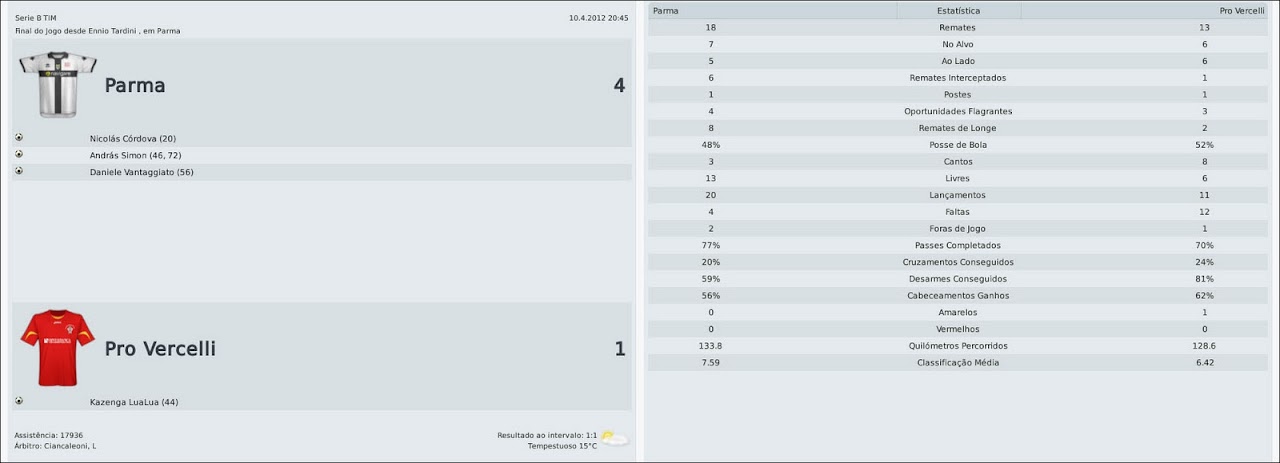The width and height of the screenshot is (1280, 463).
Task: Select the Remates statistics row
Action: click(x=957, y=27)
